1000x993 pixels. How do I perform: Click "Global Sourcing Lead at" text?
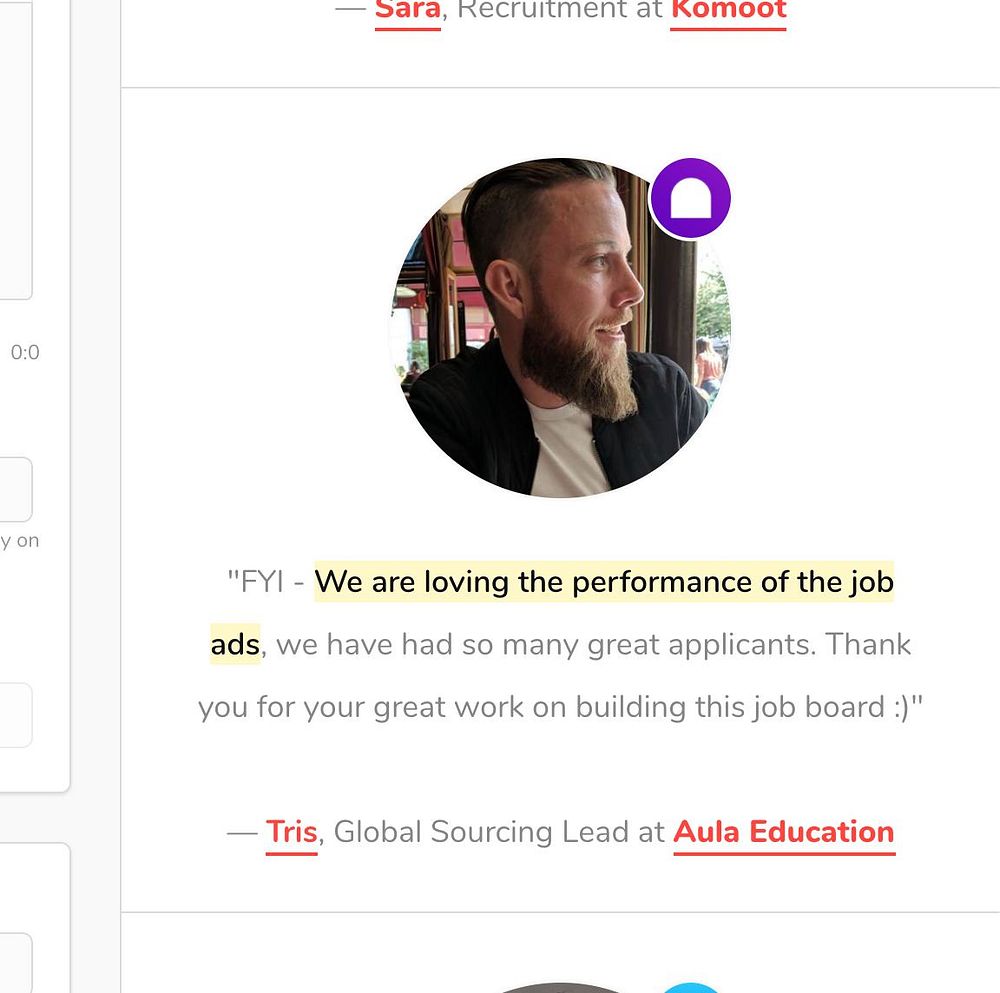tap(499, 832)
